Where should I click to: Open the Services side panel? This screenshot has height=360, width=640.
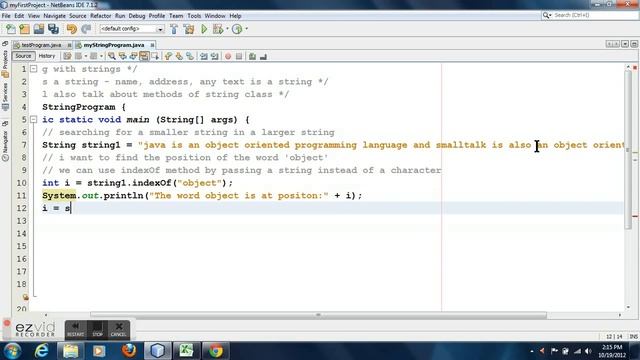5,96
